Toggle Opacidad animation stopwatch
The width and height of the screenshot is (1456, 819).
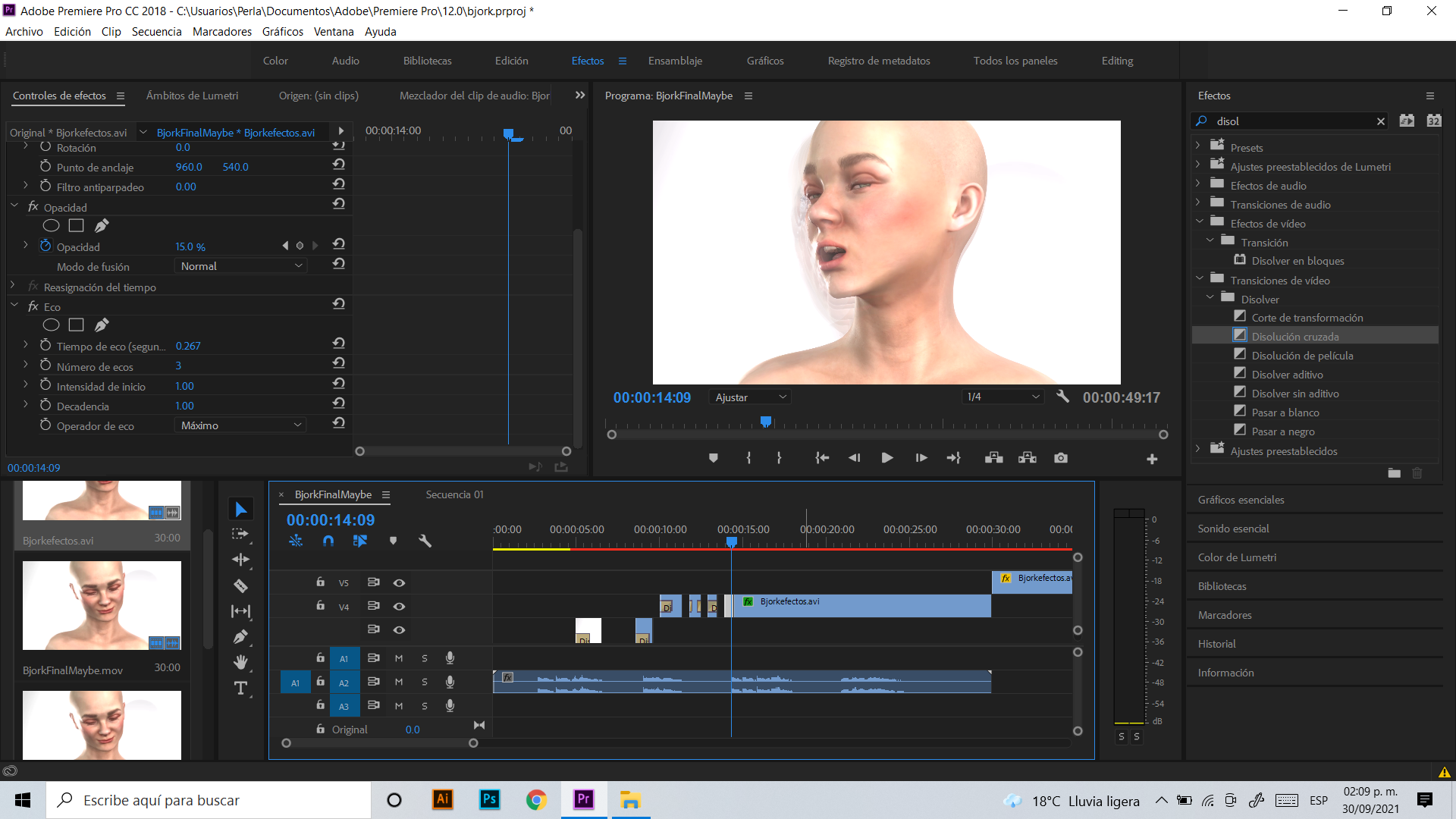45,246
